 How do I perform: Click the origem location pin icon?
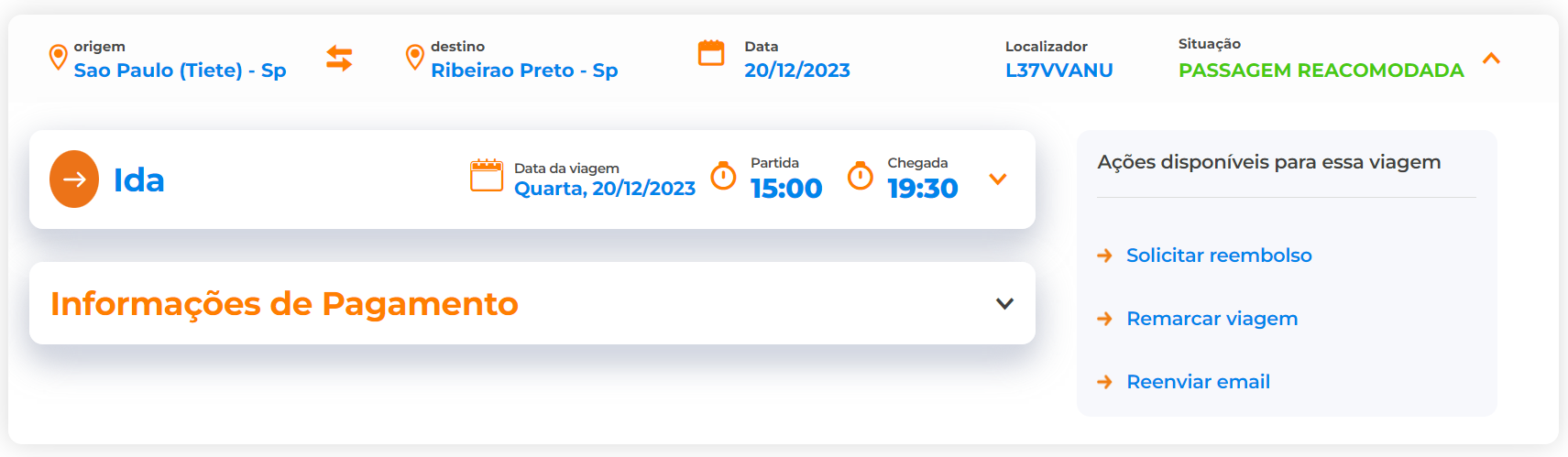coord(58,58)
